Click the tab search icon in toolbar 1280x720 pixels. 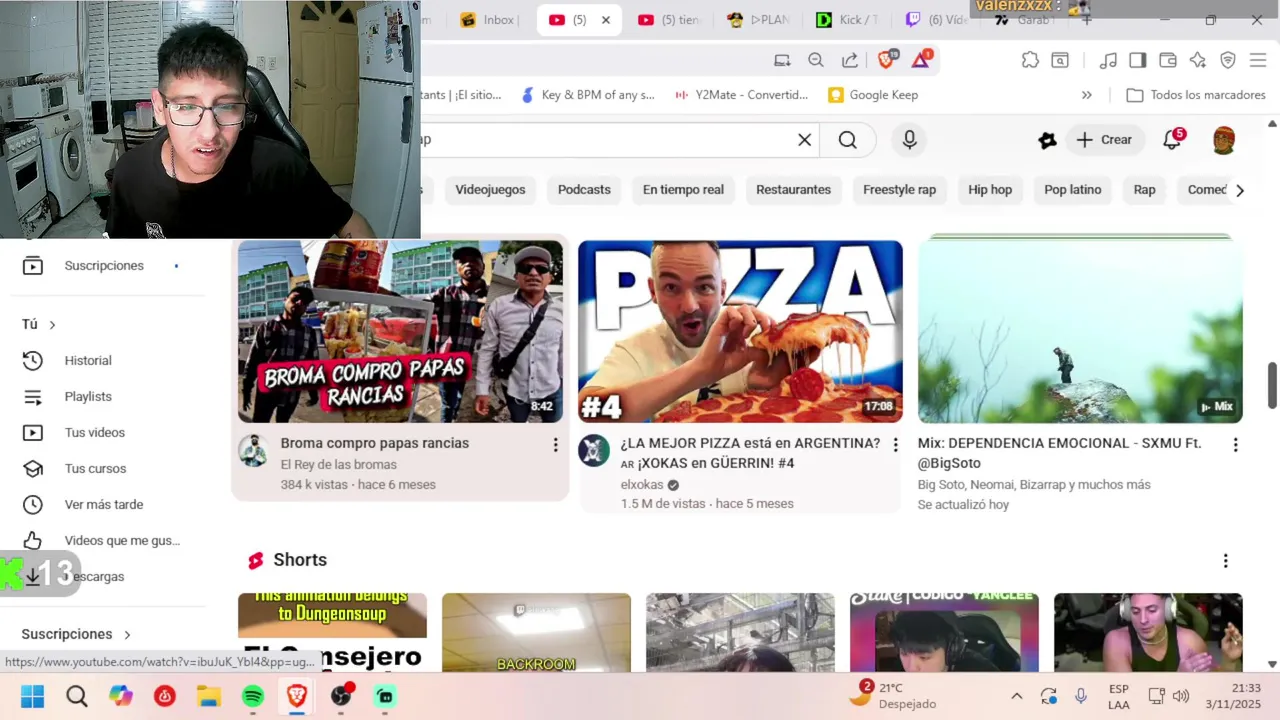(1059, 60)
